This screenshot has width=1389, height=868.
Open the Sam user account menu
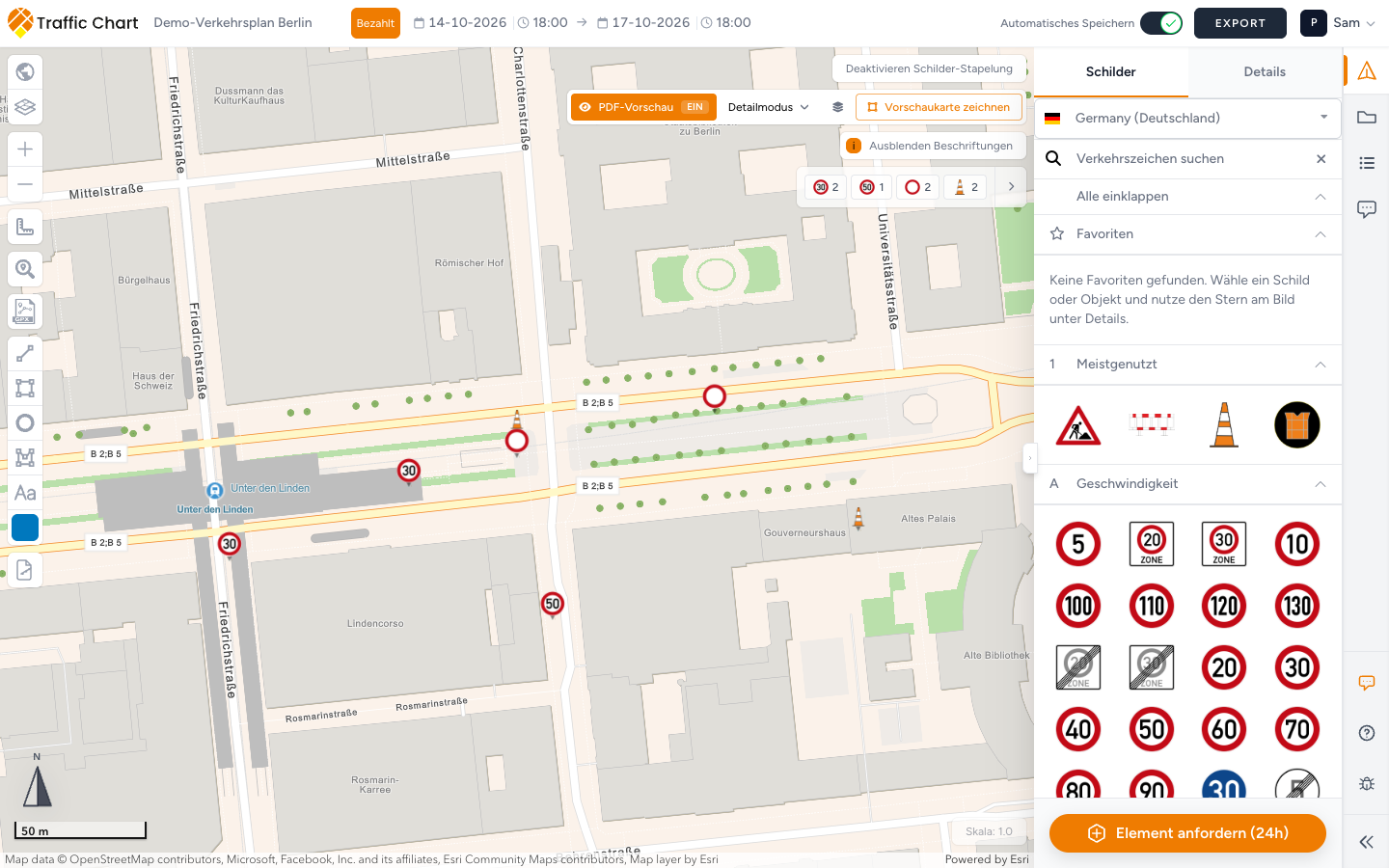pos(1338,23)
